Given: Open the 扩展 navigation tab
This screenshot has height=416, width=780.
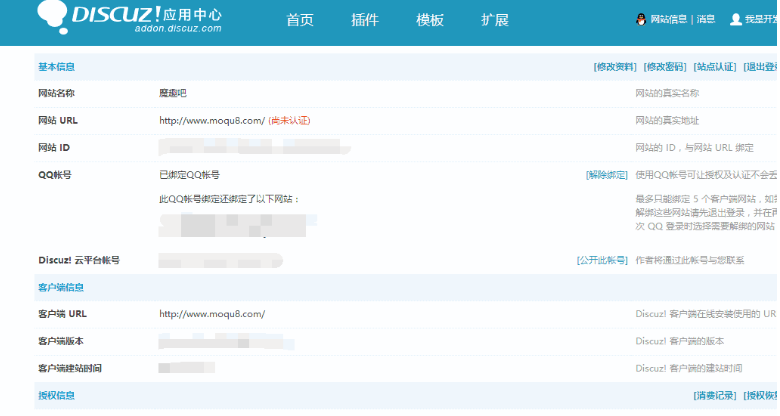Looking at the screenshot, I should click(x=494, y=20).
